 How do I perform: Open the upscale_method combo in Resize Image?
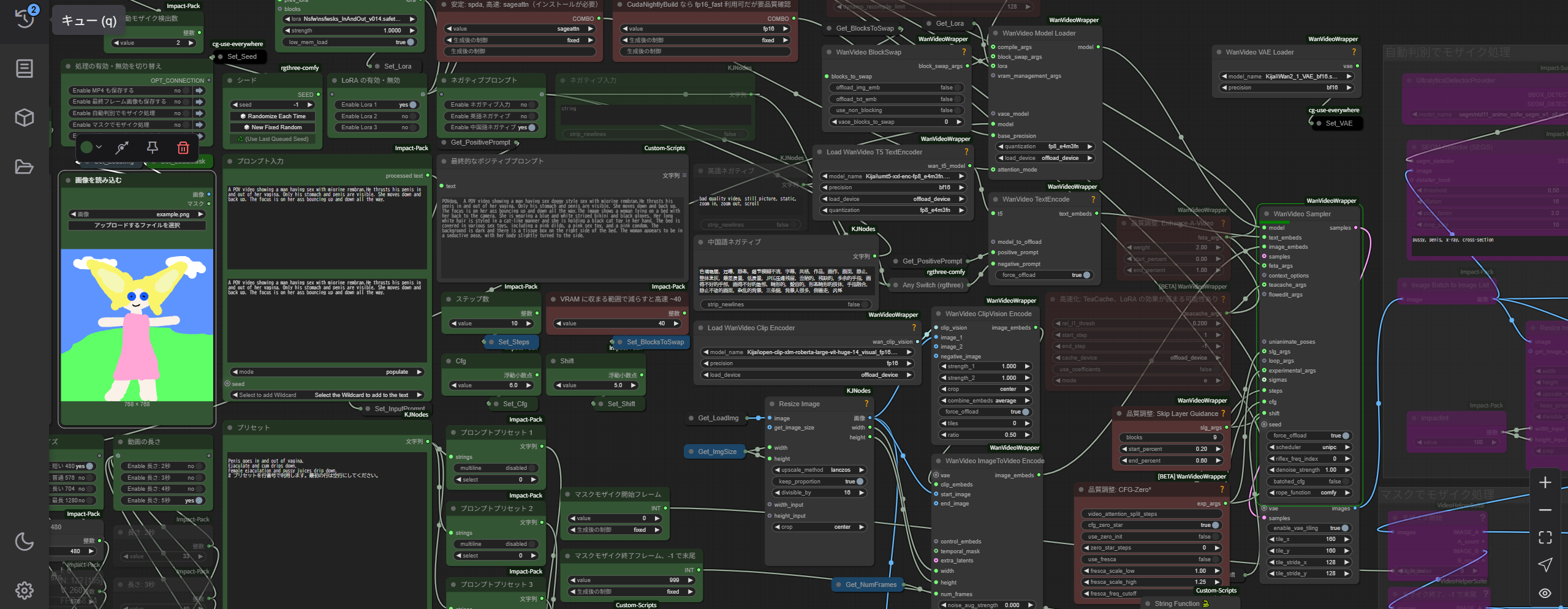tap(819, 470)
